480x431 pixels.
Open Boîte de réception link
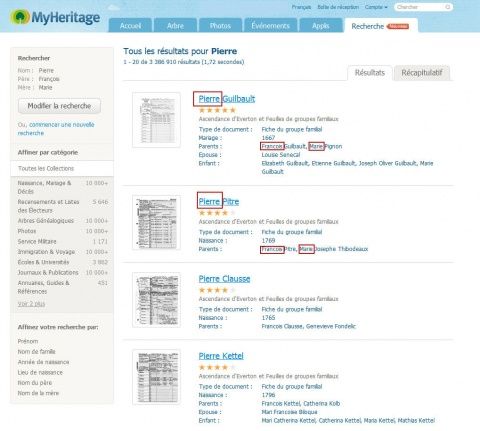pos(338,7)
